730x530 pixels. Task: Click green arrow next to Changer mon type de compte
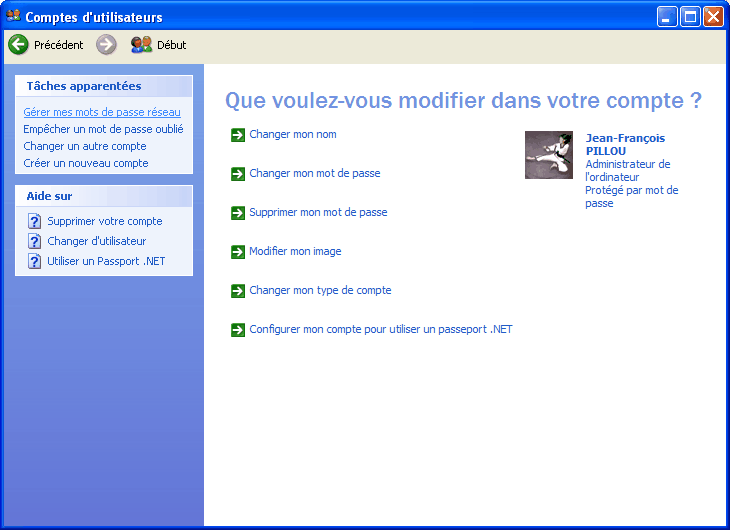[x=238, y=291]
